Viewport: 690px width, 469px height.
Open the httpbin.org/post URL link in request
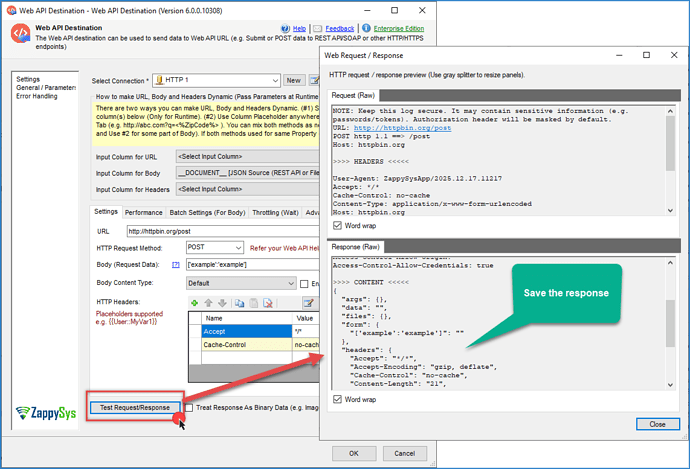tap(402, 128)
